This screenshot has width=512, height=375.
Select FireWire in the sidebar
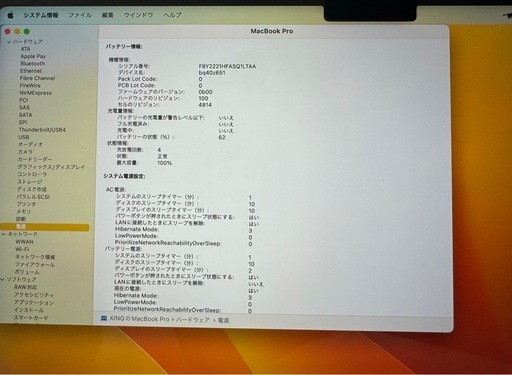click(x=30, y=85)
